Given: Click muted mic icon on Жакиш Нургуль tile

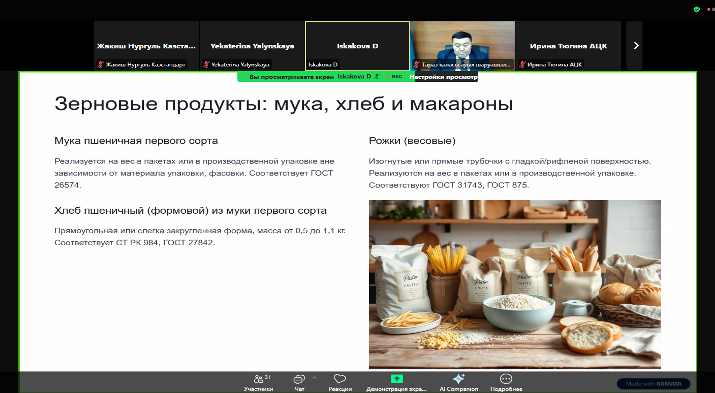Looking at the screenshot, I should point(100,65).
